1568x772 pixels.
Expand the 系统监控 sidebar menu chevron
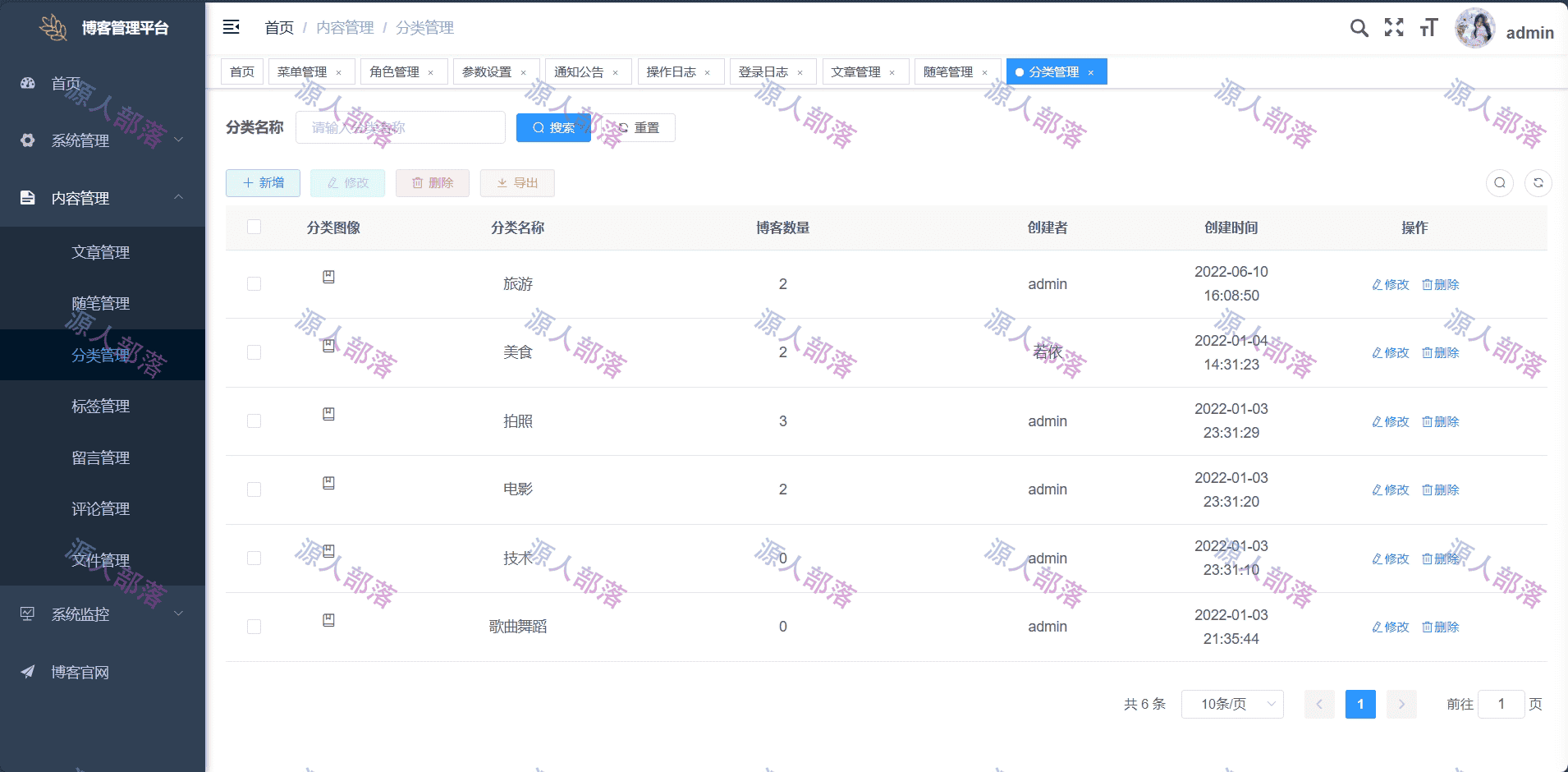click(178, 614)
